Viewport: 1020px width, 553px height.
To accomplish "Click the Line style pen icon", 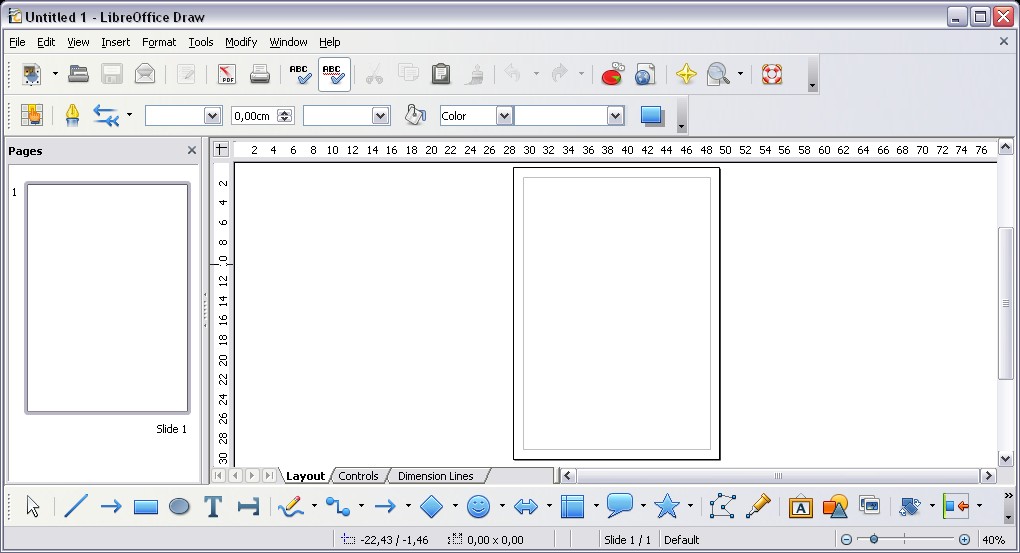I will point(72,116).
